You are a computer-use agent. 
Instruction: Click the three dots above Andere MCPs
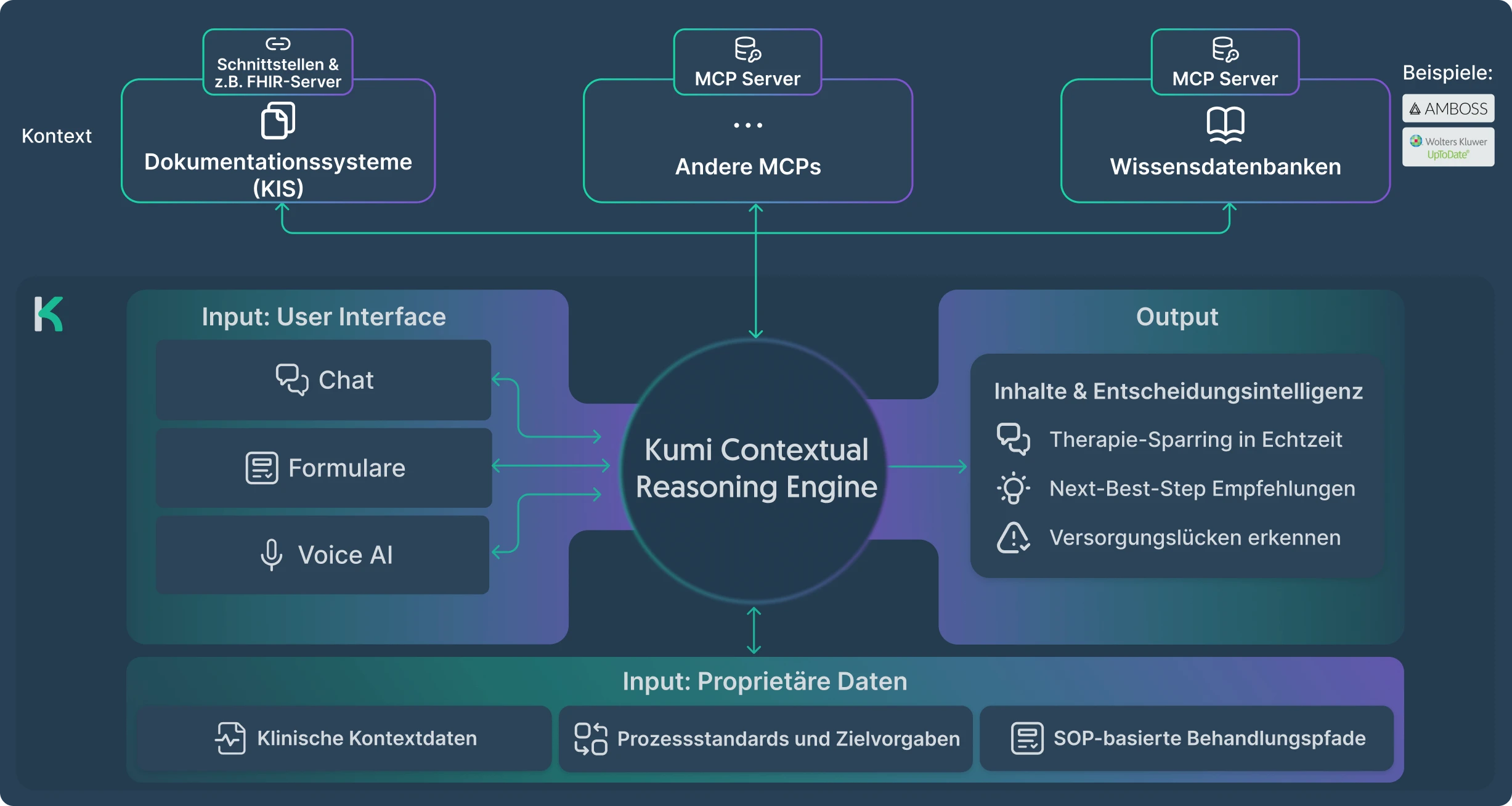point(748,125)
